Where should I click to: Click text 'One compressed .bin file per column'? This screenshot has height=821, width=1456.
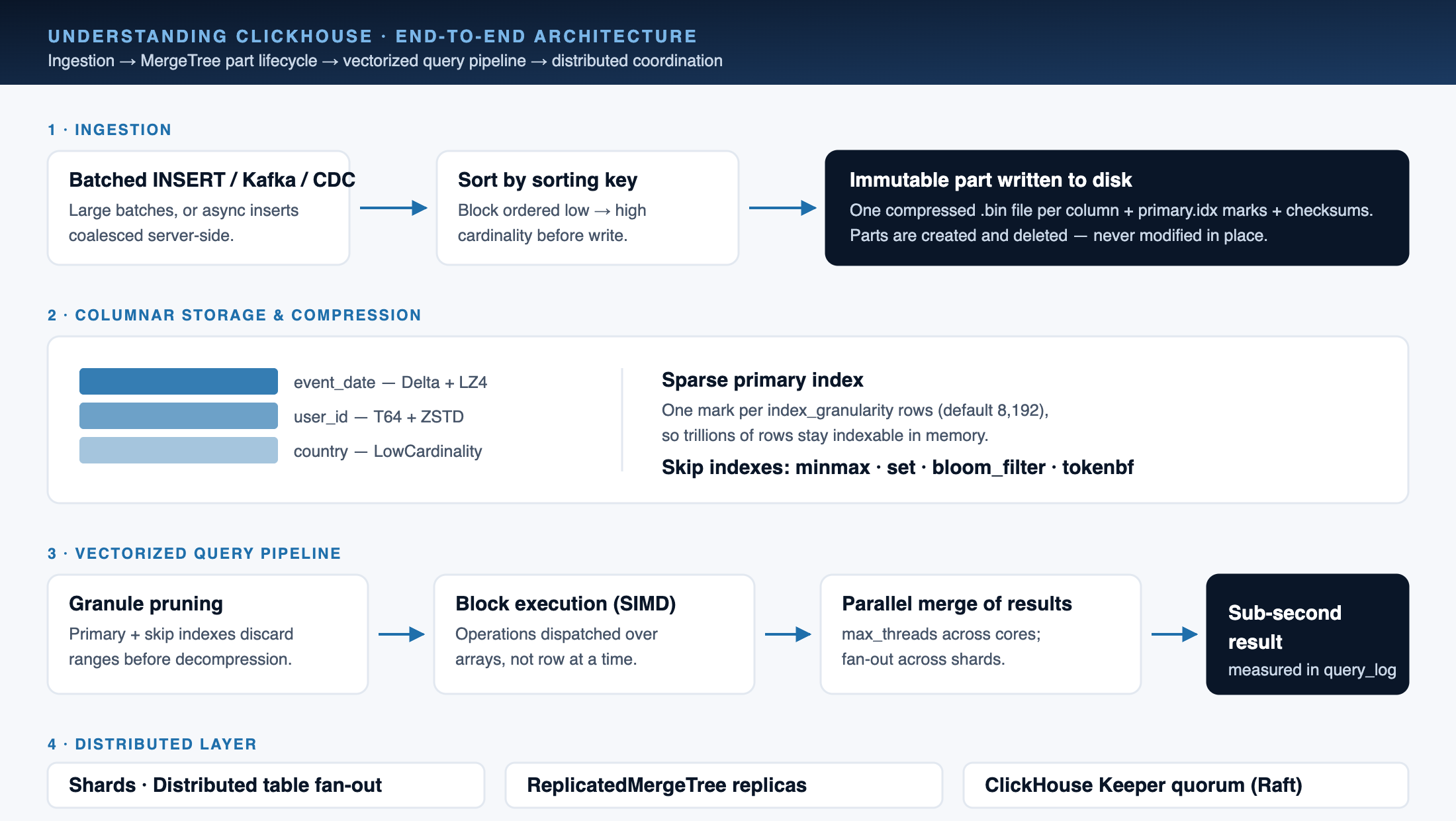tap(984, 211)
